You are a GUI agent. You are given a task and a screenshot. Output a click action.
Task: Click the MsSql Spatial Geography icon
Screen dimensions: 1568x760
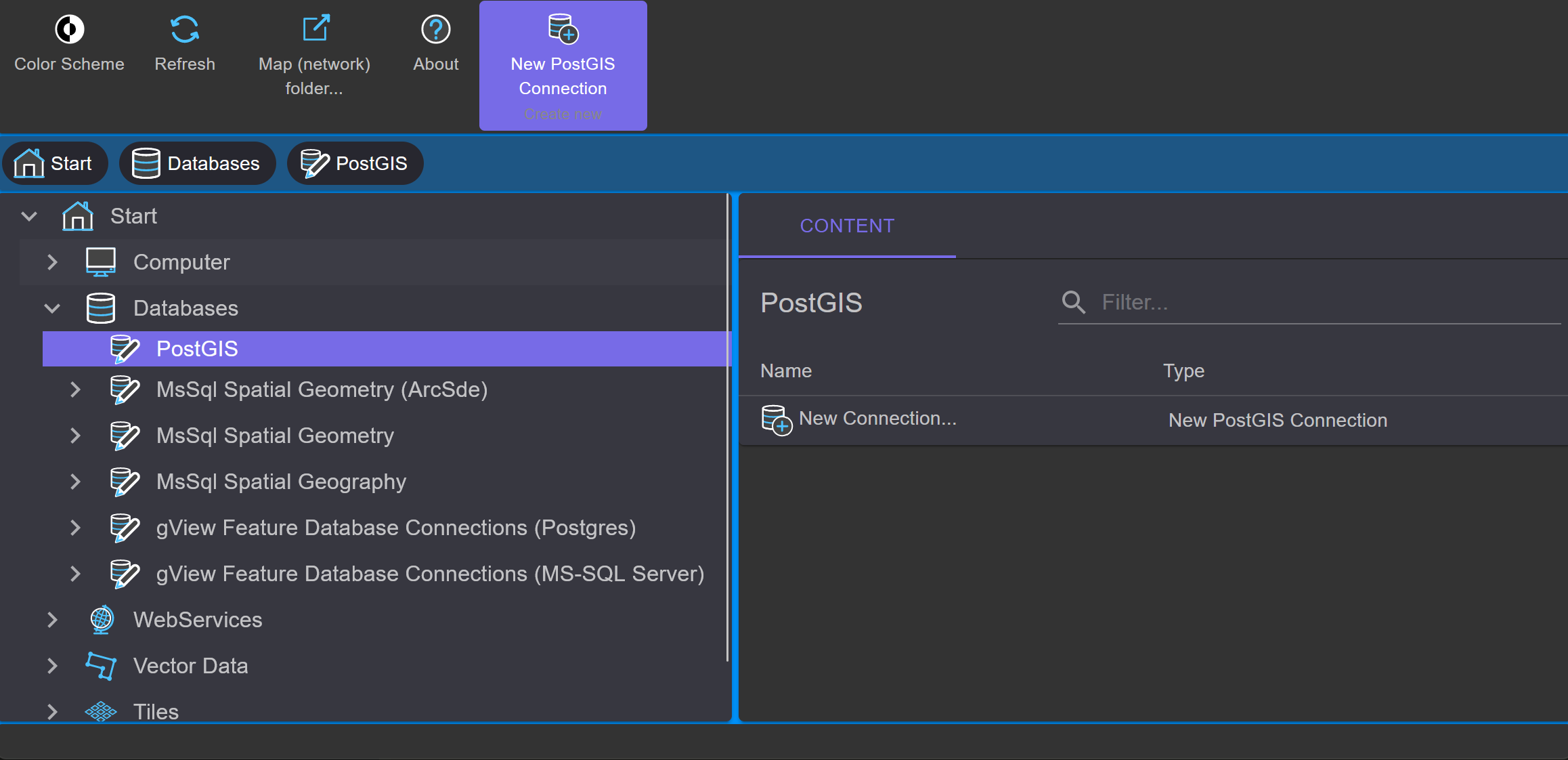point(125,482)
